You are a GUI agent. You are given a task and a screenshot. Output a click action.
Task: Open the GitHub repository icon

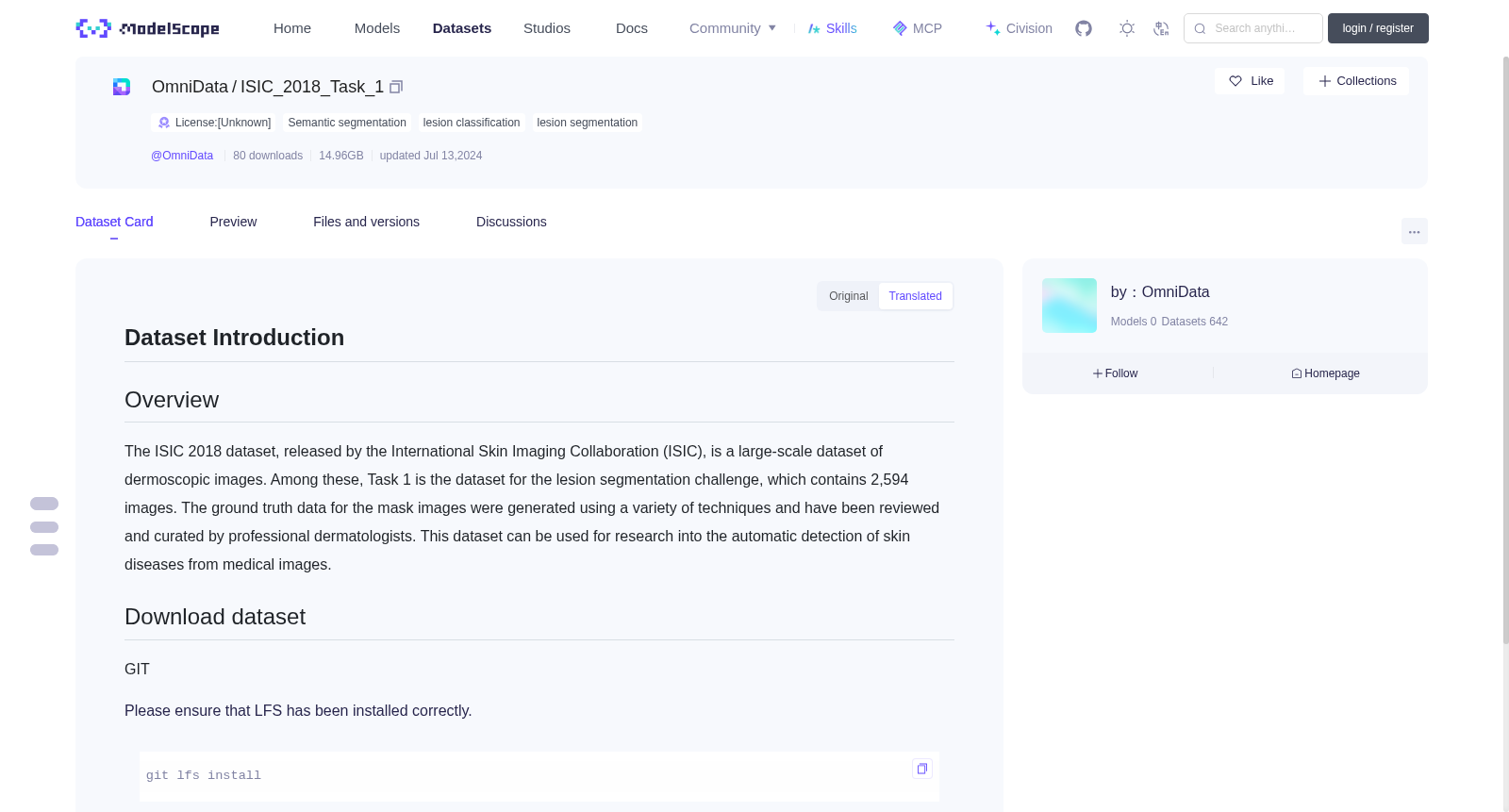[x=1084, y=28]
